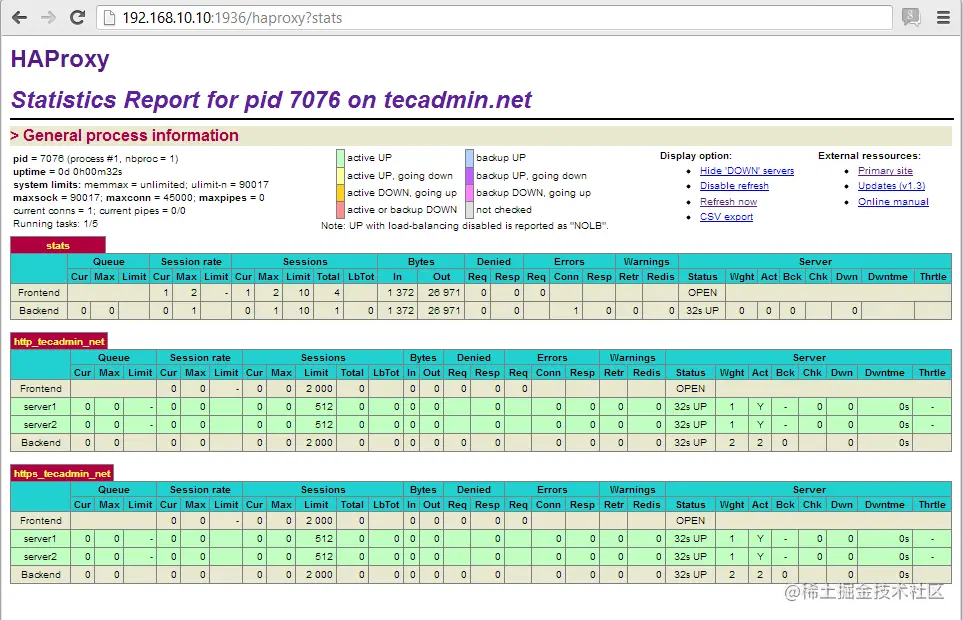The width and height of the screenshot is (963, 620).
Task: Navigate back using the browser back arrow
Action: 18,16
